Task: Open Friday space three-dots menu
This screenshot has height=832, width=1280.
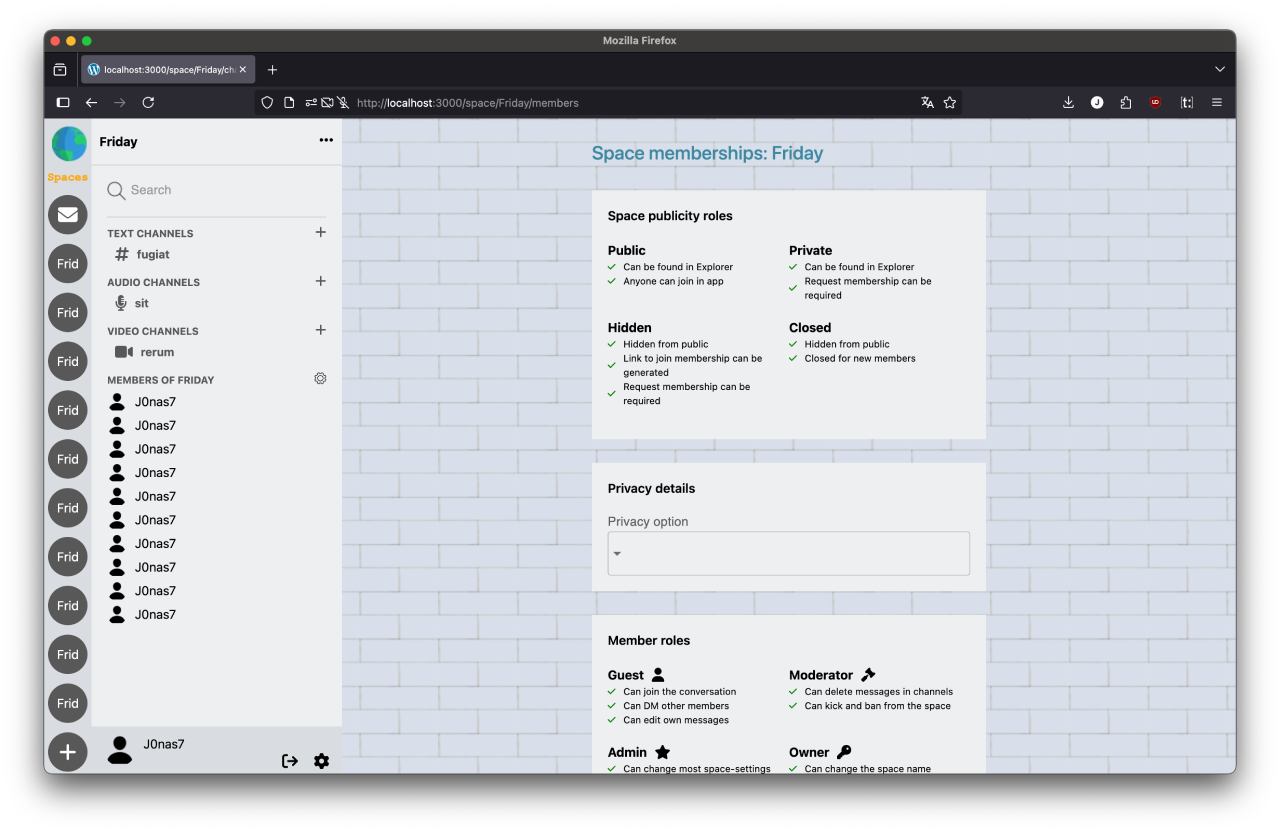Action: 326,141
